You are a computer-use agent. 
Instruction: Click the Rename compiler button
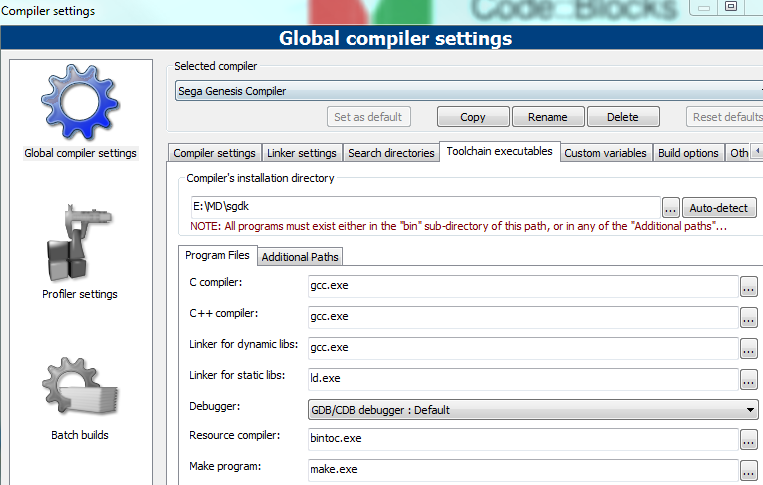click(x=547, y=117)
